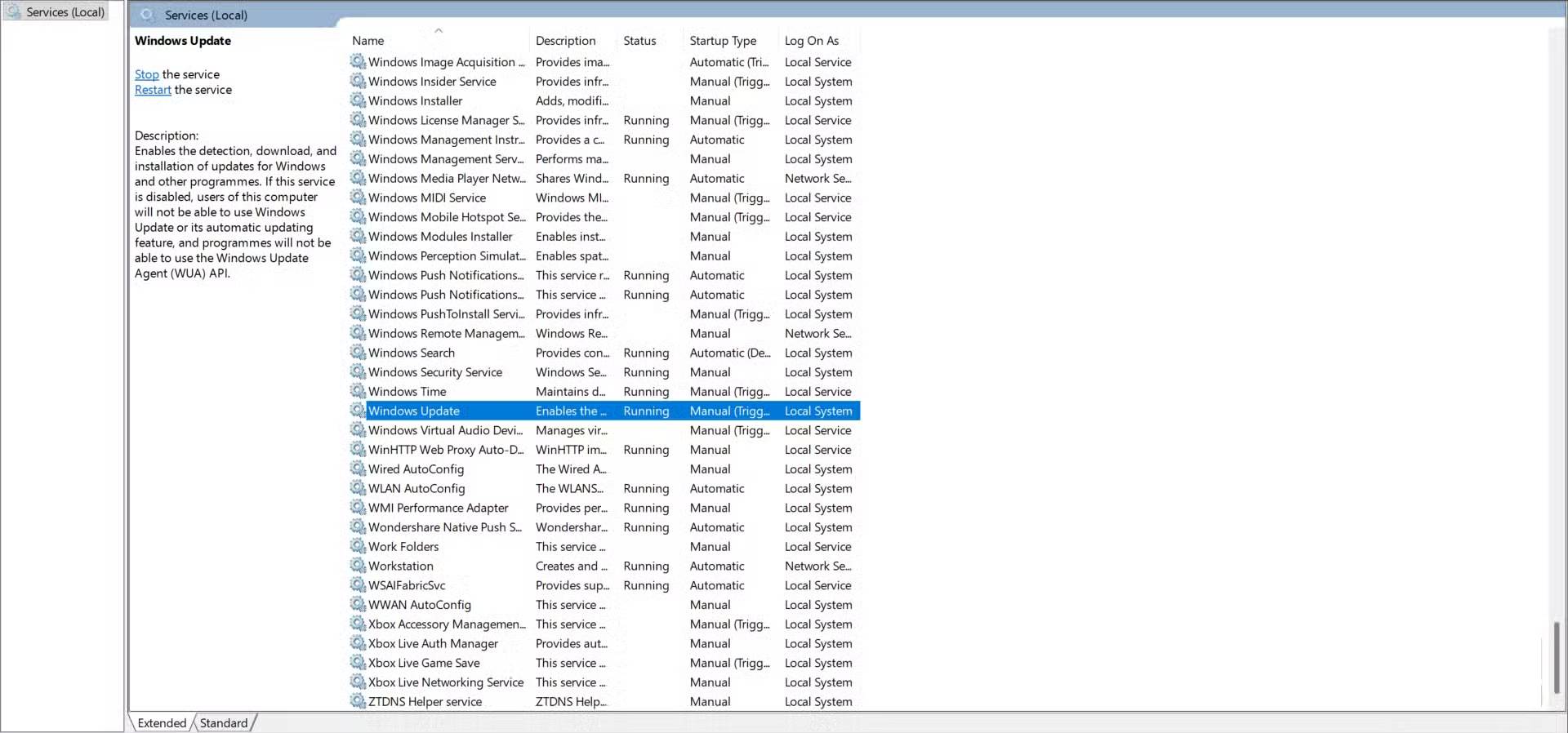Select Windows Push Notifications row described 'This service r...'
The width and height of the screenshot is (1568, 733).
click(604, 275)
